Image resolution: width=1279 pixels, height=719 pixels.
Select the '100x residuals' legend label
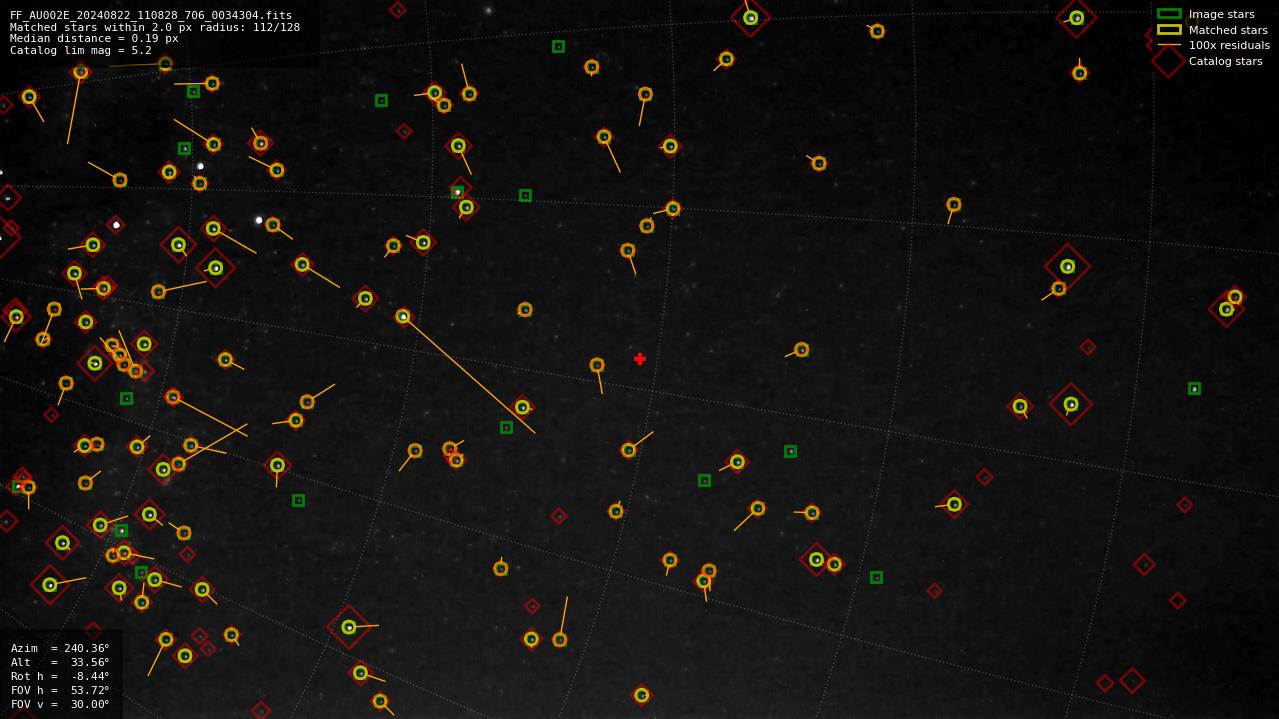1229,45
